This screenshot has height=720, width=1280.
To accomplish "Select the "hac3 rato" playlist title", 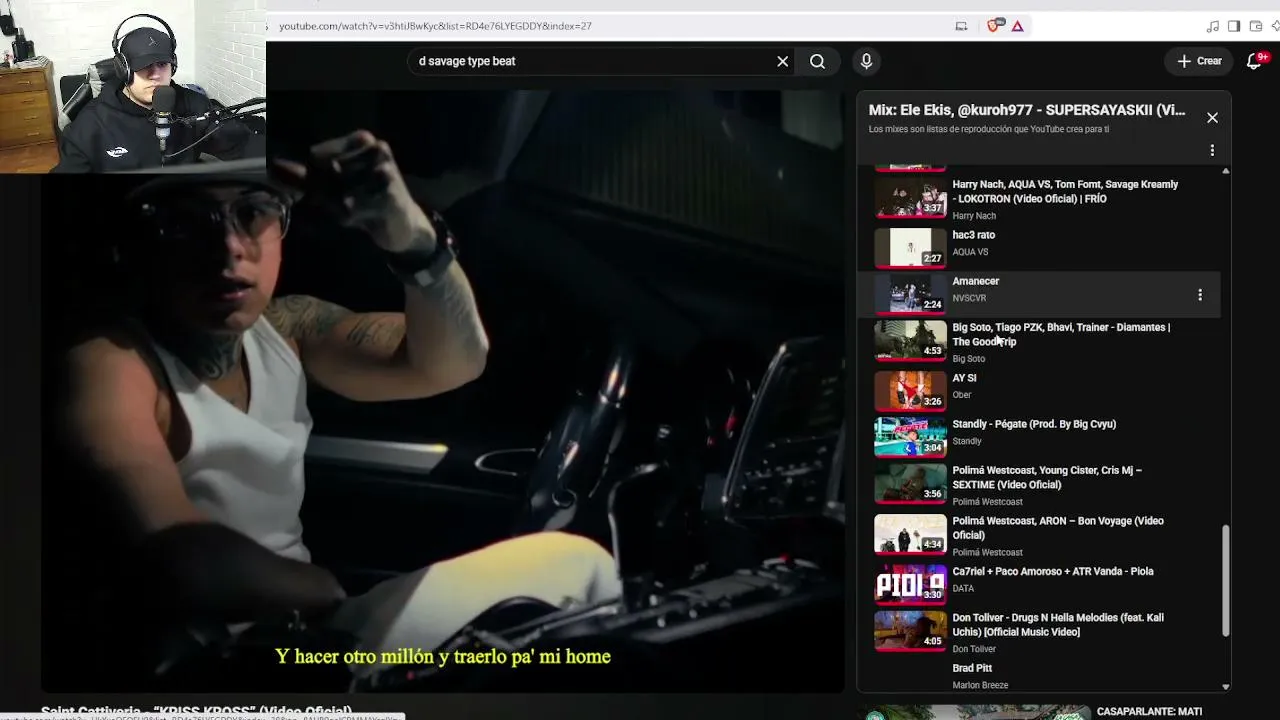I will click(x=973, y=235).
